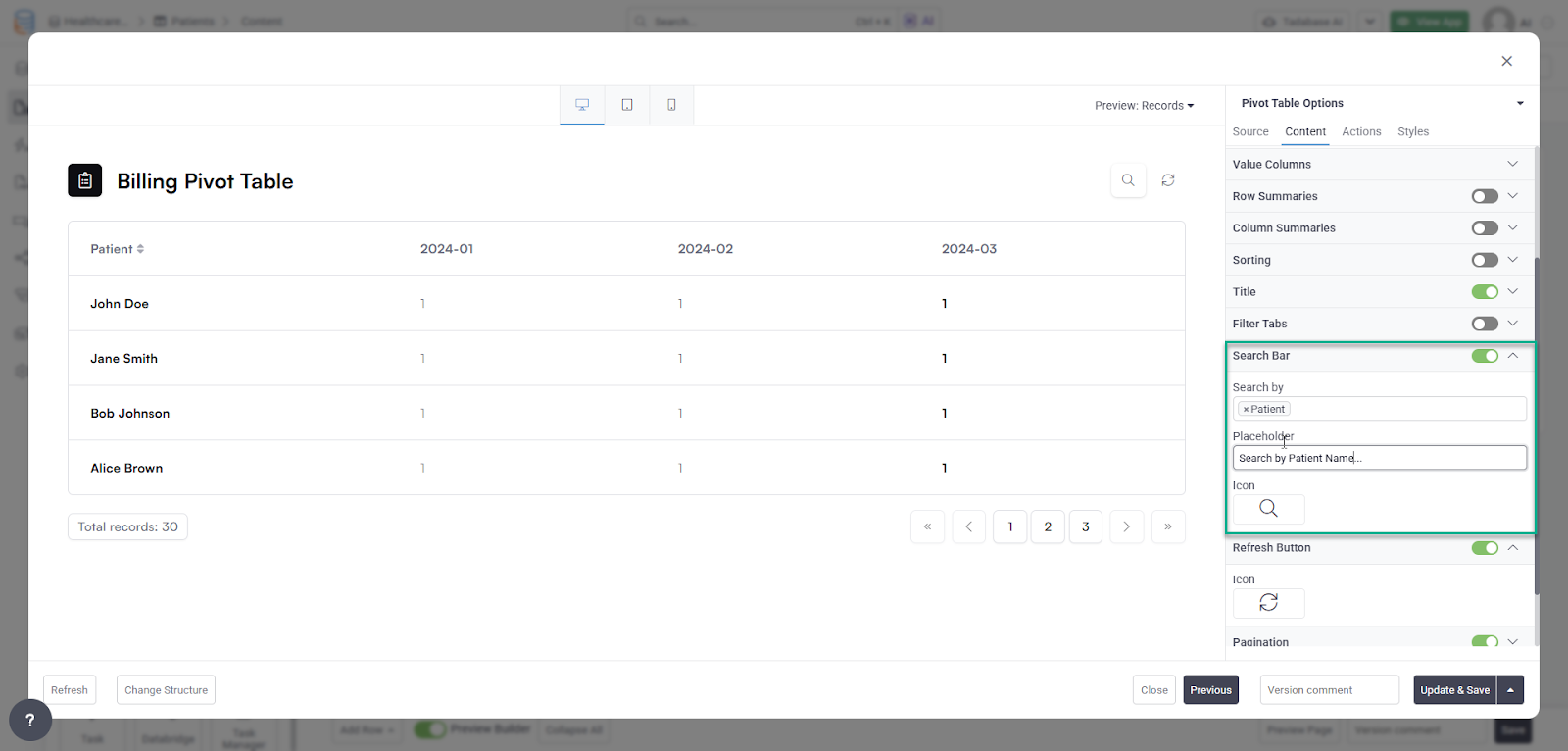1568x751 pixels.
Task: Enable the Row Summaries toggle
Action: point(1484,196)
